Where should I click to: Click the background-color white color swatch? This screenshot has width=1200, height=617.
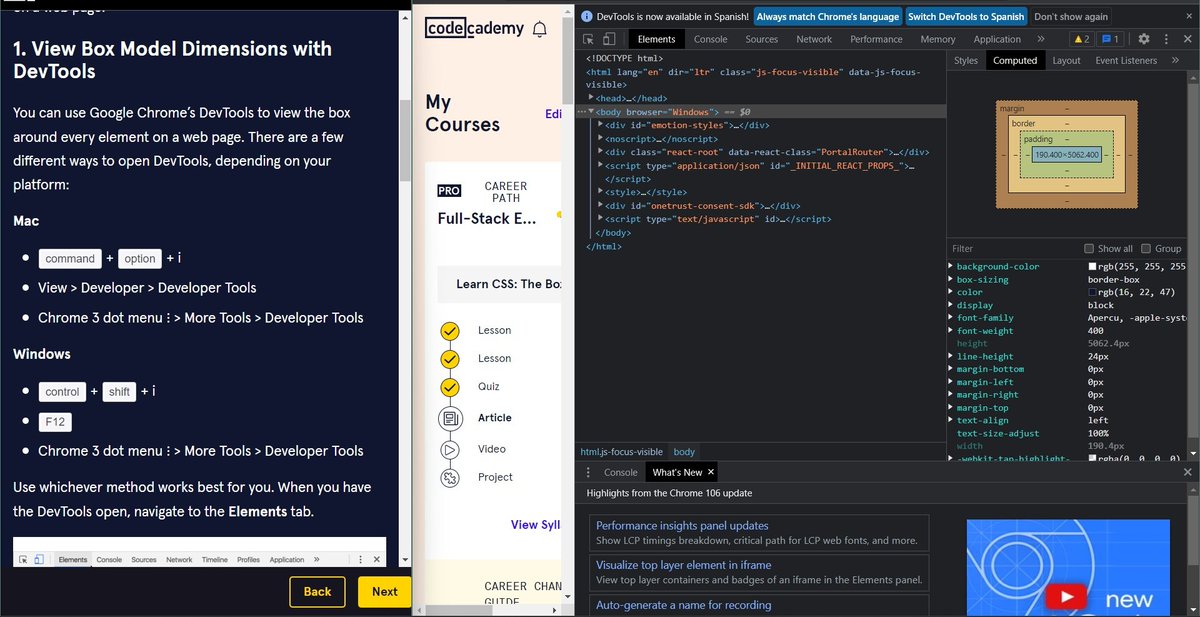[x=1092, y=267]
